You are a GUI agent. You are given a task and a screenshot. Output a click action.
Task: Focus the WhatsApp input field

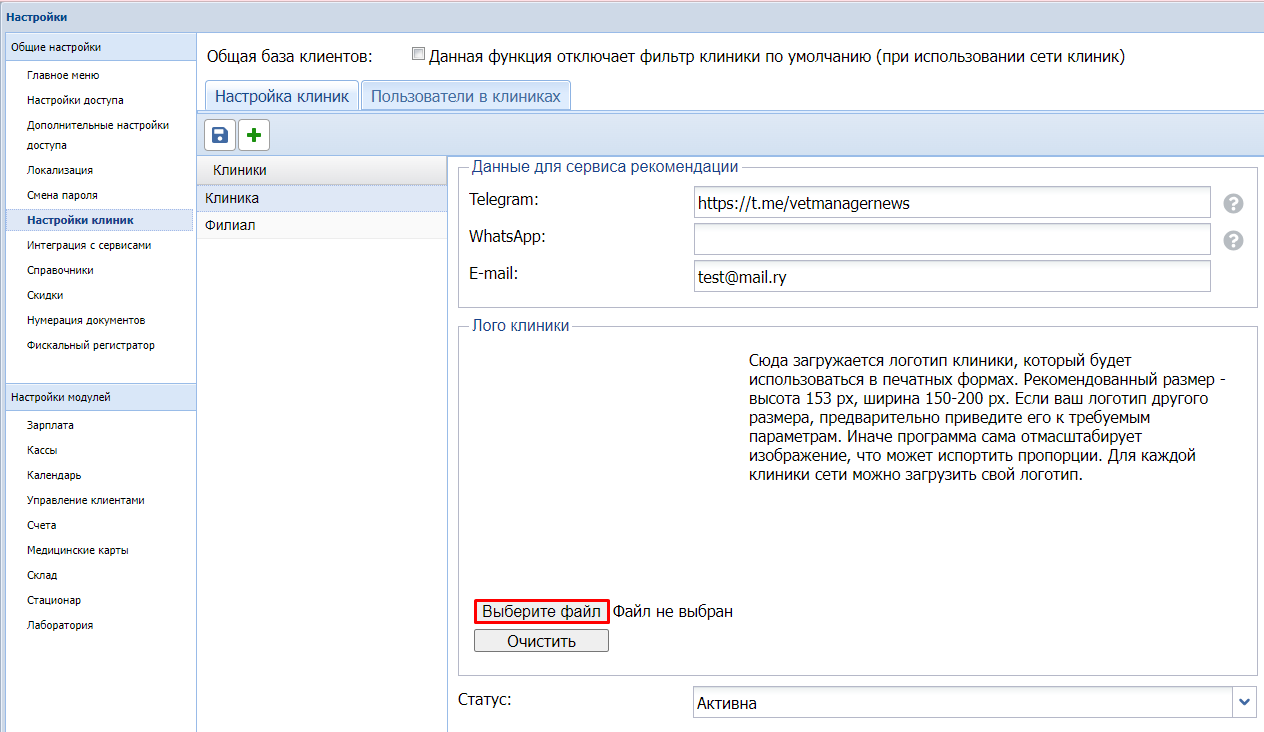tap(951, 239)
